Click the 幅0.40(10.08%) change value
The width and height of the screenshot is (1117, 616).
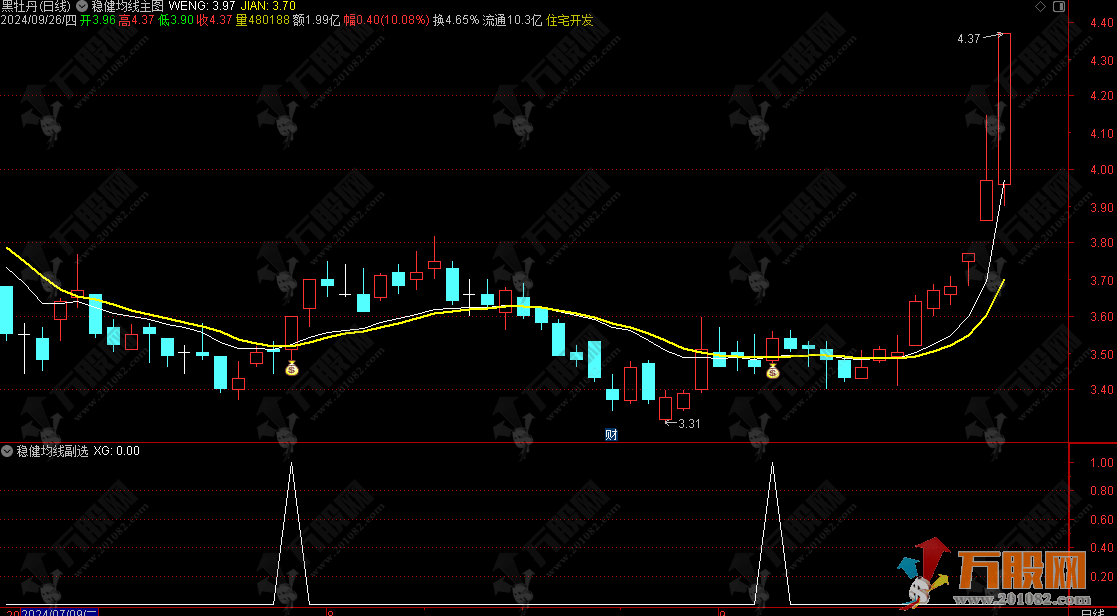tap(386, 20)
